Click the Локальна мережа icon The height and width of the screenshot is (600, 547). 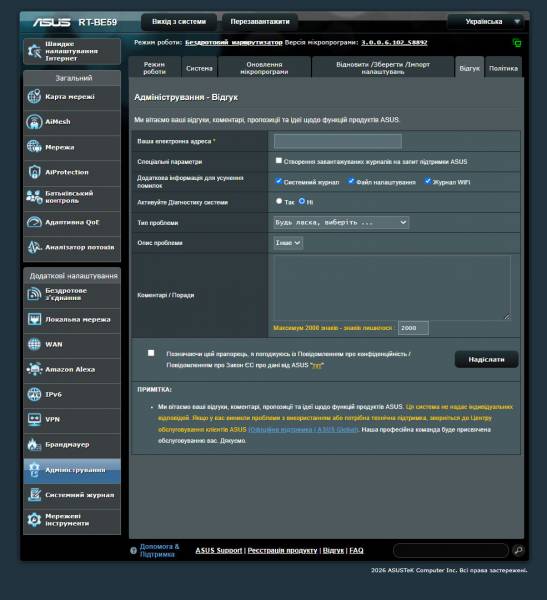point(34,319)
